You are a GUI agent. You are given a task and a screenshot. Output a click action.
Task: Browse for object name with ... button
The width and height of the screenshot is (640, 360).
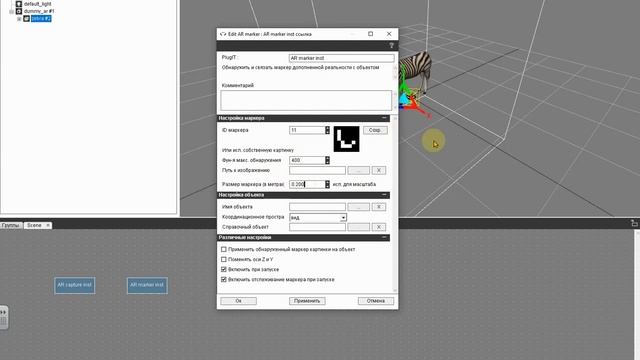(358, 207)
